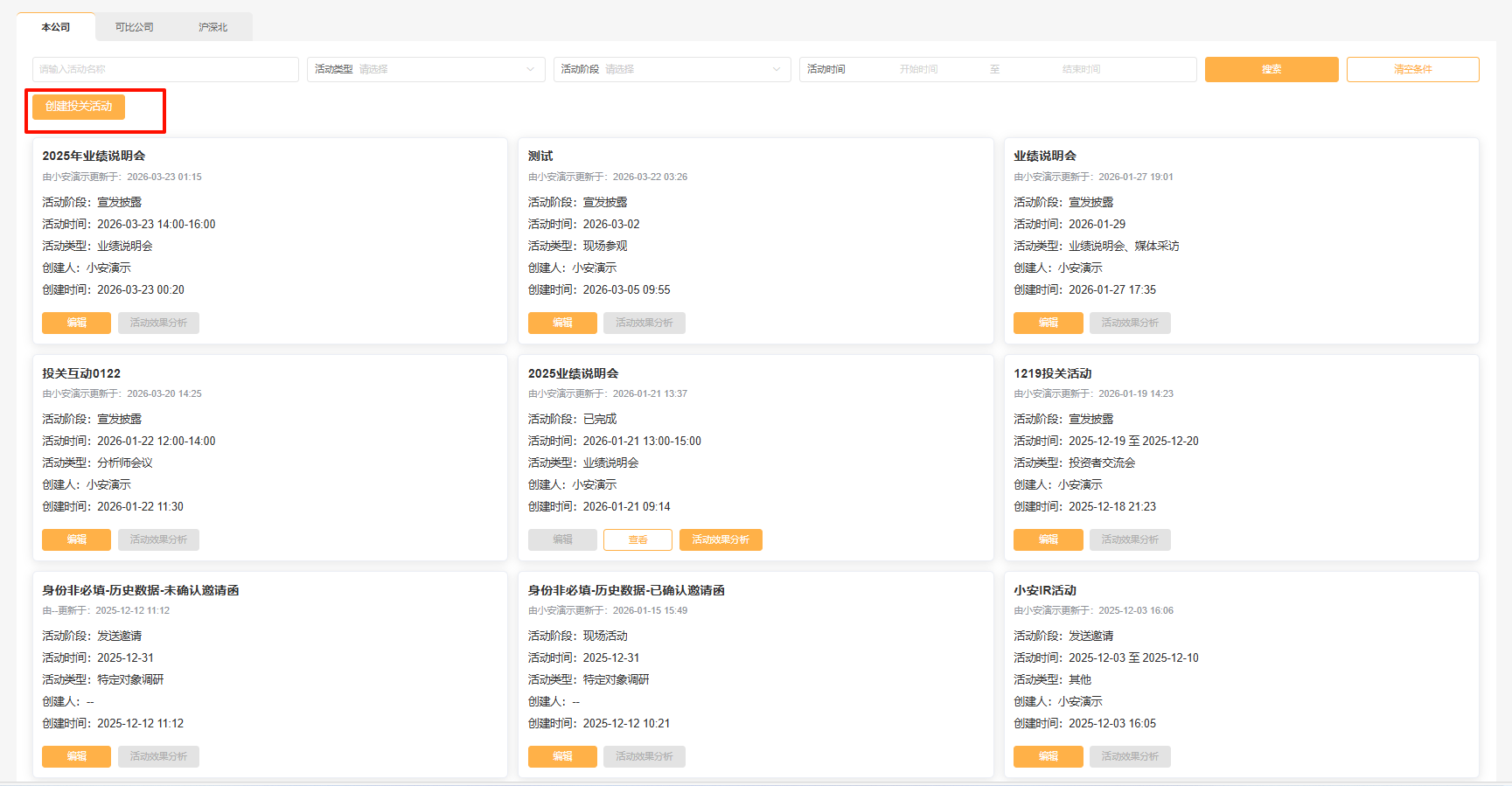The image size is (1512, 786).
Task: Open 查看 for 2025业绩说明会 card
Action: point(638,539)
